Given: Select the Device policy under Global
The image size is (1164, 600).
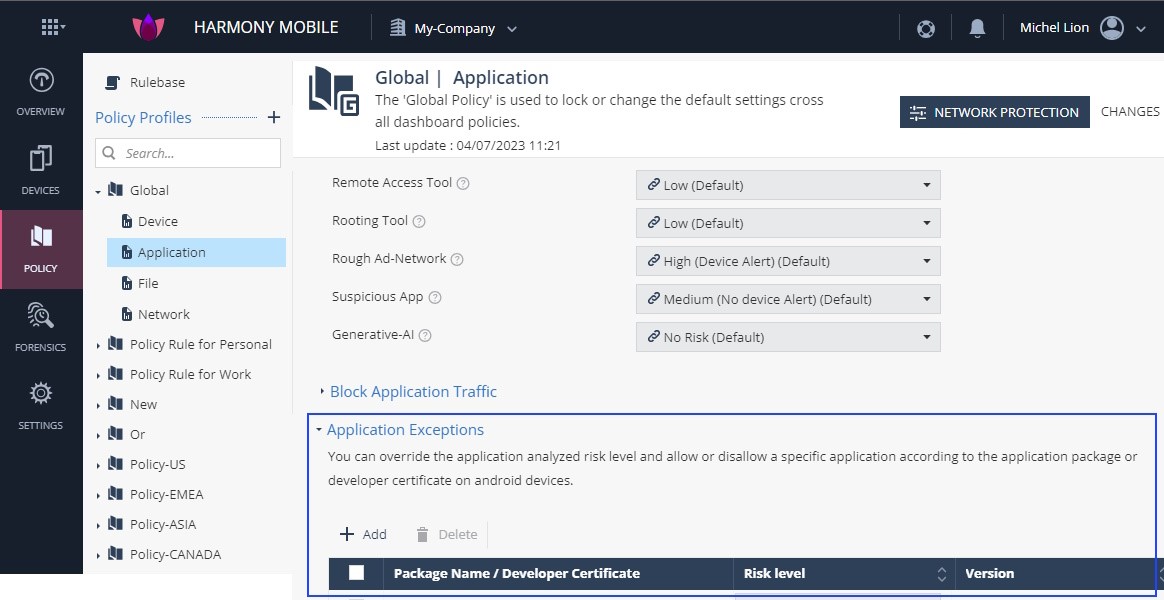Looking at the screenshot, I should coord(157,221).
